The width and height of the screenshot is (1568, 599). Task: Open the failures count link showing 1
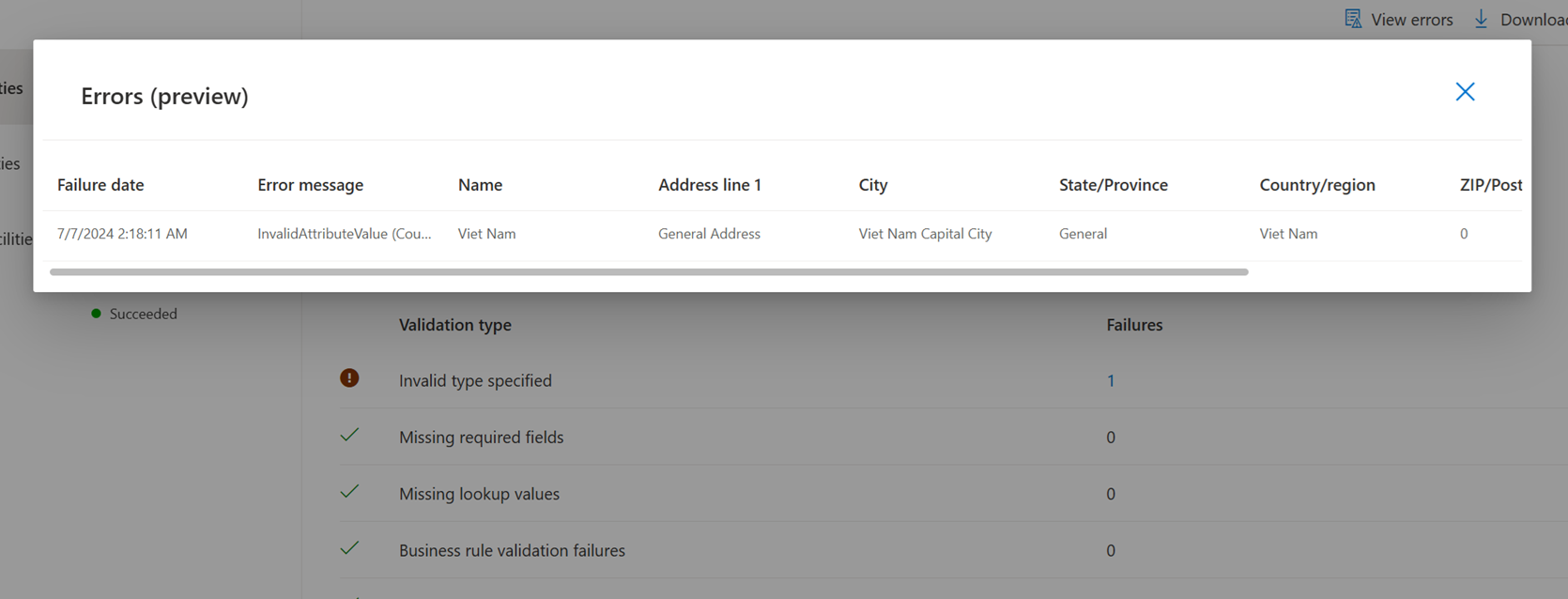pos(1111,381)
